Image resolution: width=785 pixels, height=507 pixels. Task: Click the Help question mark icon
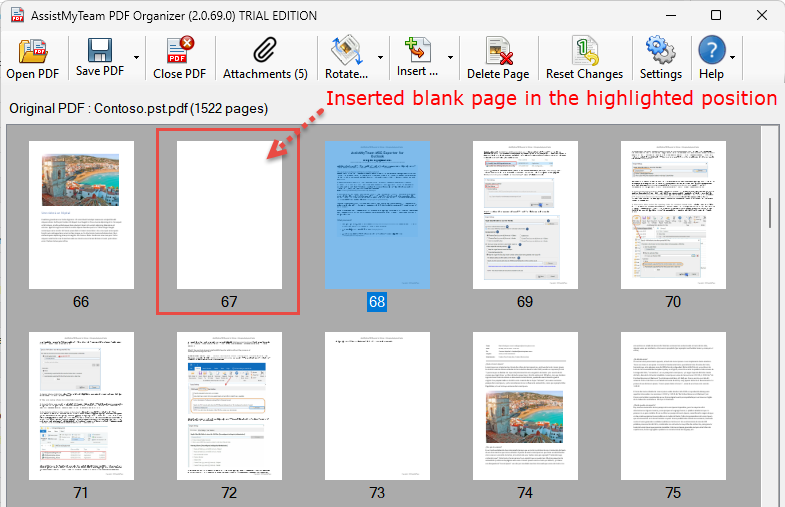[x=710, y=50]
